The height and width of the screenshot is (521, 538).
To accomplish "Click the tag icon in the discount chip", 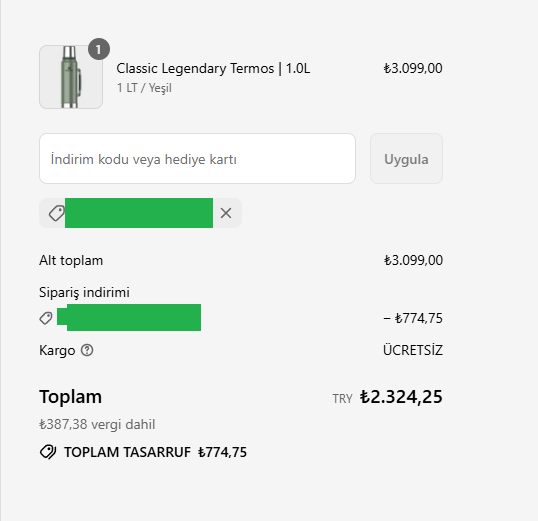I will 57,213.
